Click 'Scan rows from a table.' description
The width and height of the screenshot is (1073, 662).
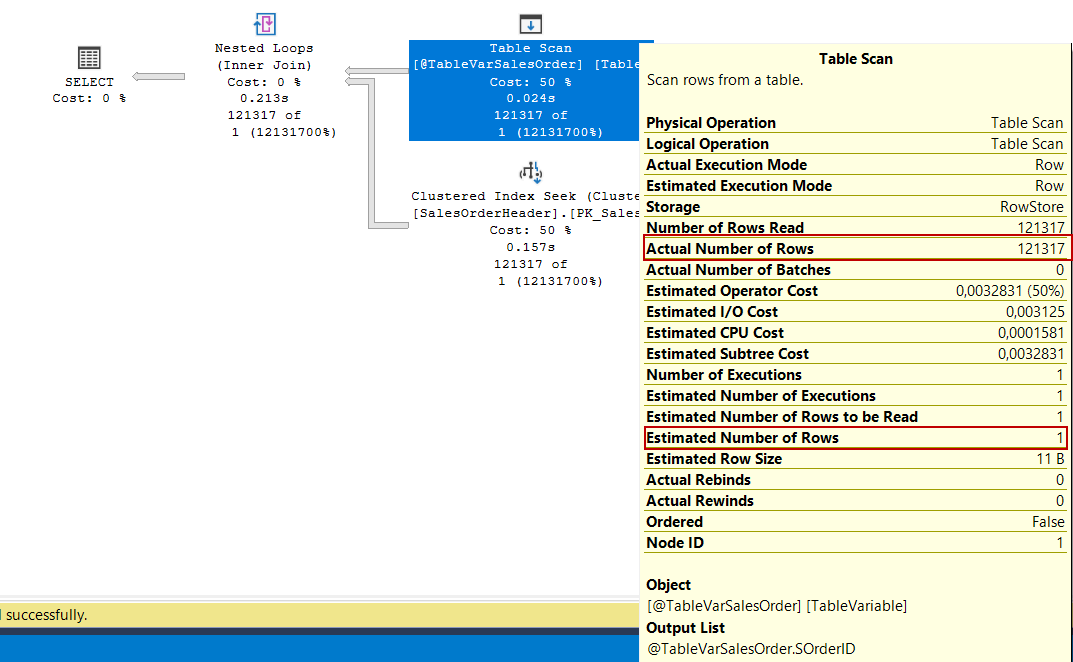tap(725, 80)
